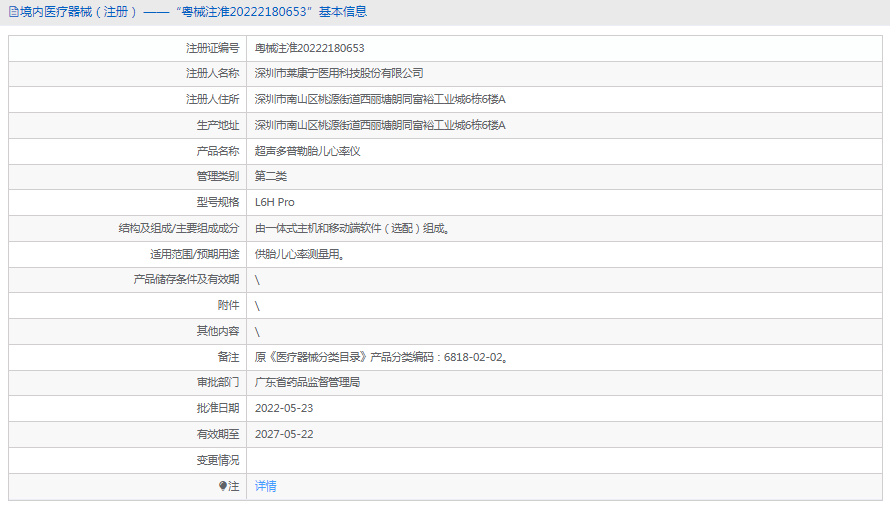The height and width of the screenshot is (505, 890).
Task: Click the 批准日期 row label
Action: pyautogui.click(x=218, y=409)
